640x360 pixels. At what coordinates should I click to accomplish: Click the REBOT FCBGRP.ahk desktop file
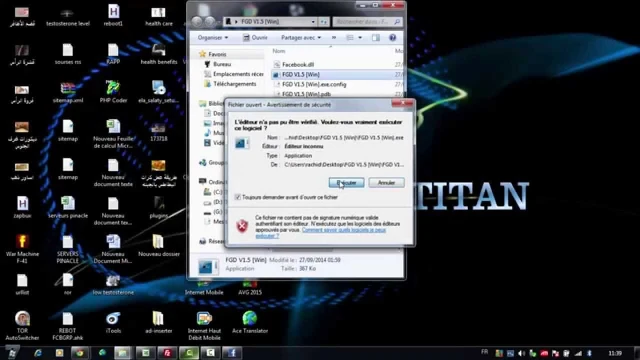68,326
